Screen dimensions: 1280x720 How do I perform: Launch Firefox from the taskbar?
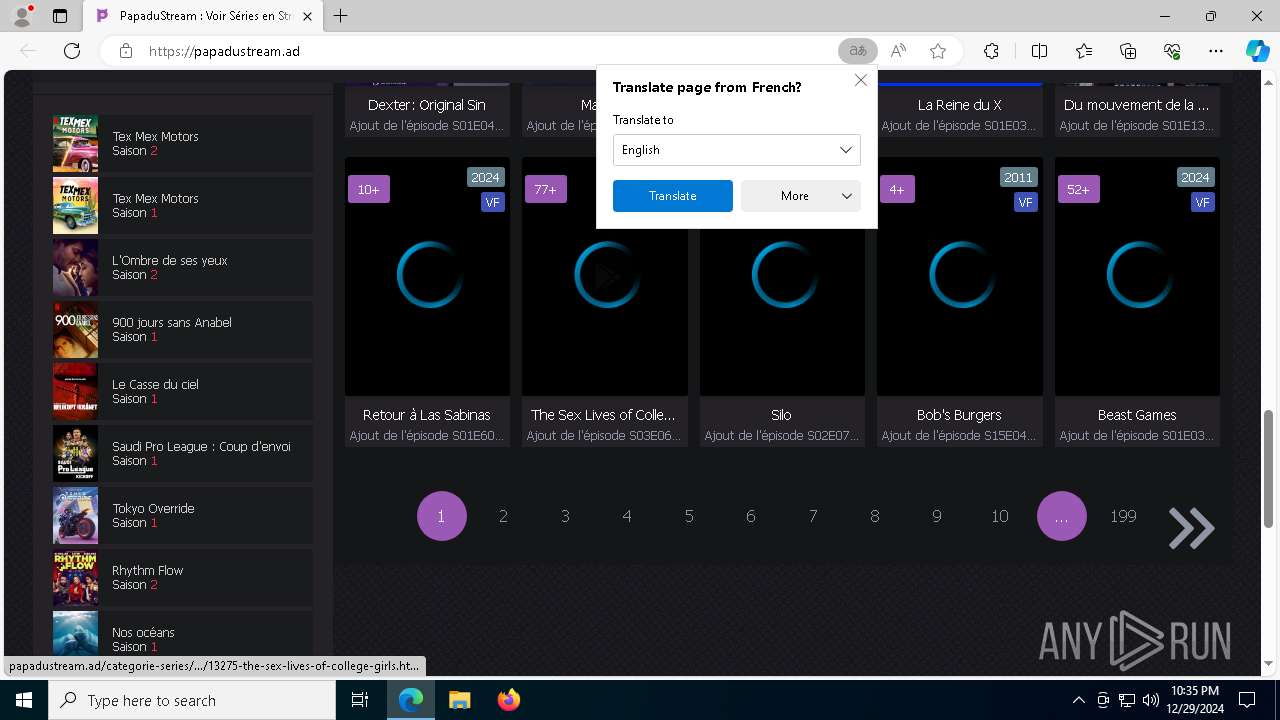pyautogui.click(x=508, y=700)
